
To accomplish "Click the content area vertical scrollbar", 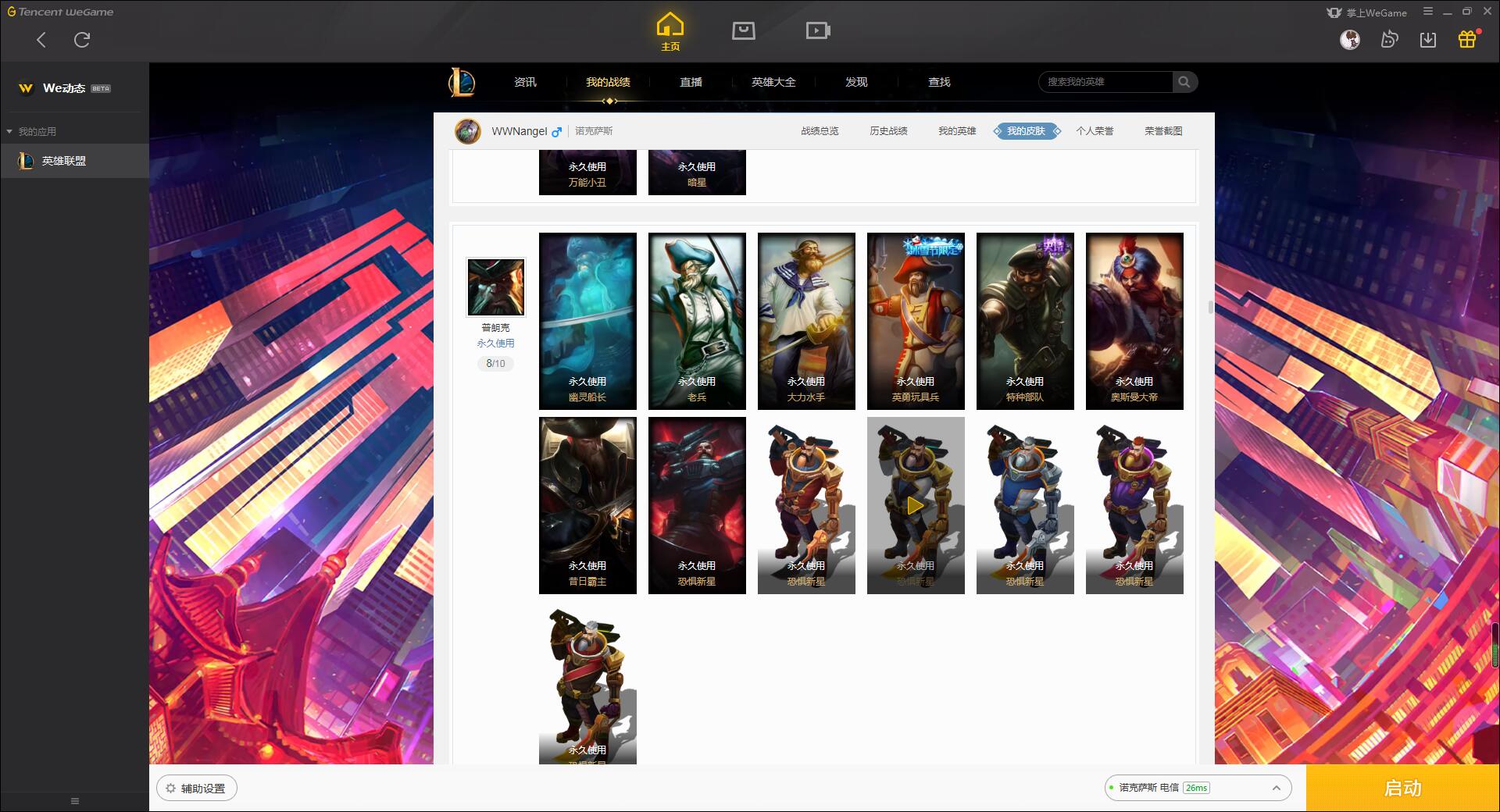I will tap(1211, 307).
